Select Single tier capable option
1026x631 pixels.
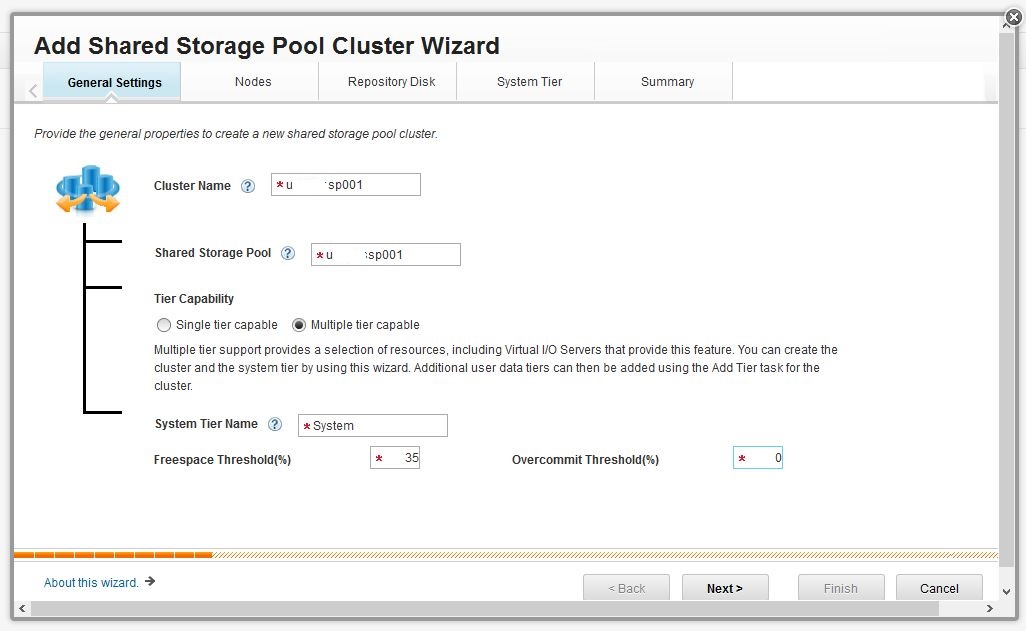coord(165,325)
